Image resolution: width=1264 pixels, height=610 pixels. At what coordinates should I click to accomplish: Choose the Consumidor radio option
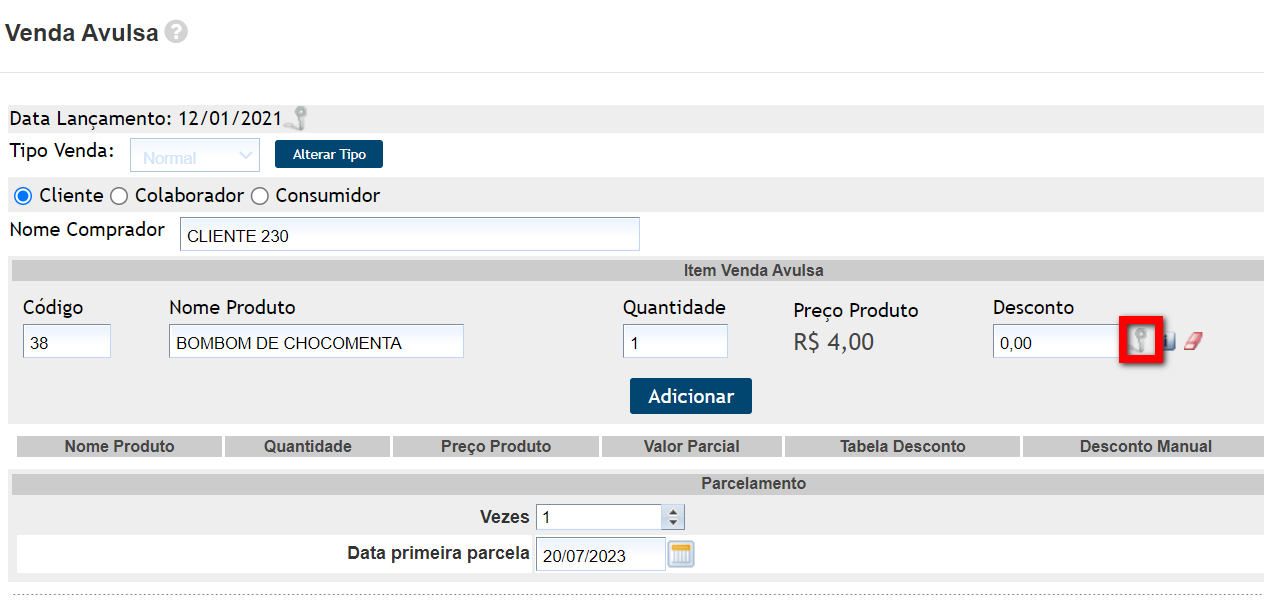[259, 196]
